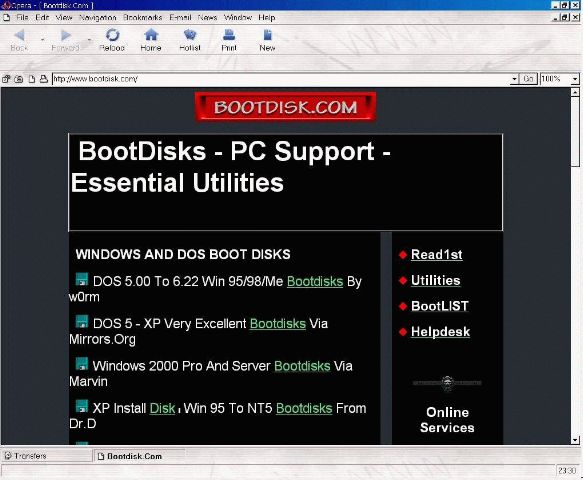Click the Opera document icon in menu bar

pyautogui.click(x=6, y=17)
